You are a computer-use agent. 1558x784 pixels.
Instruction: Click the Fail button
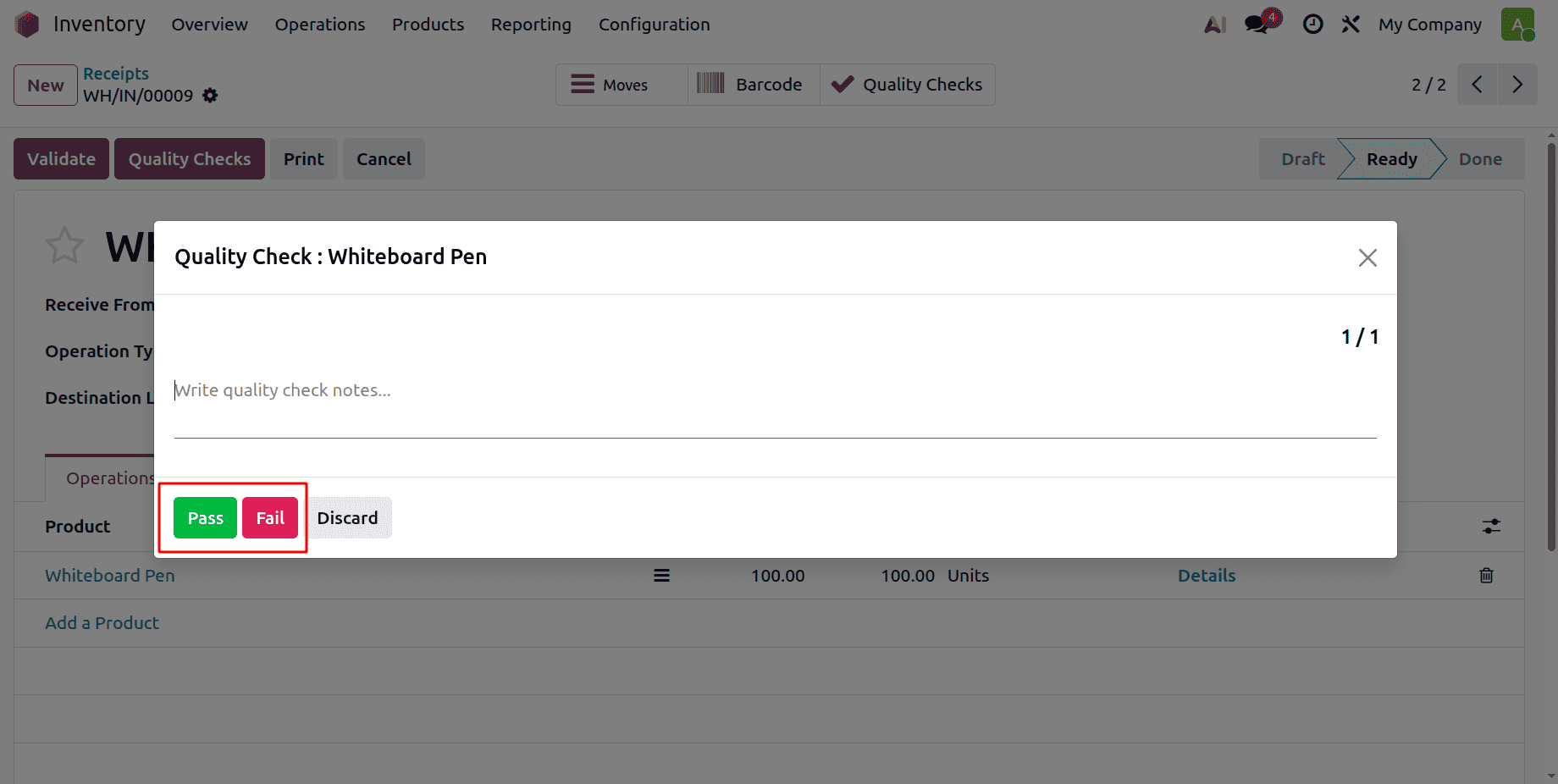pyautogui.click(x=270, y=517)
